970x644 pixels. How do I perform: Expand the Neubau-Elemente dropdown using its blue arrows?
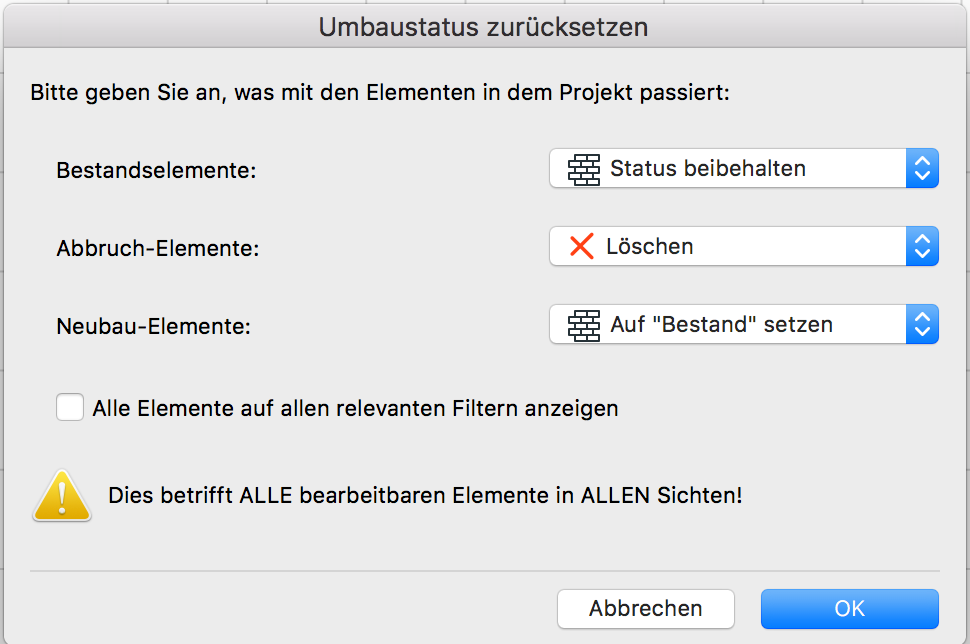[x=922, y=325]
